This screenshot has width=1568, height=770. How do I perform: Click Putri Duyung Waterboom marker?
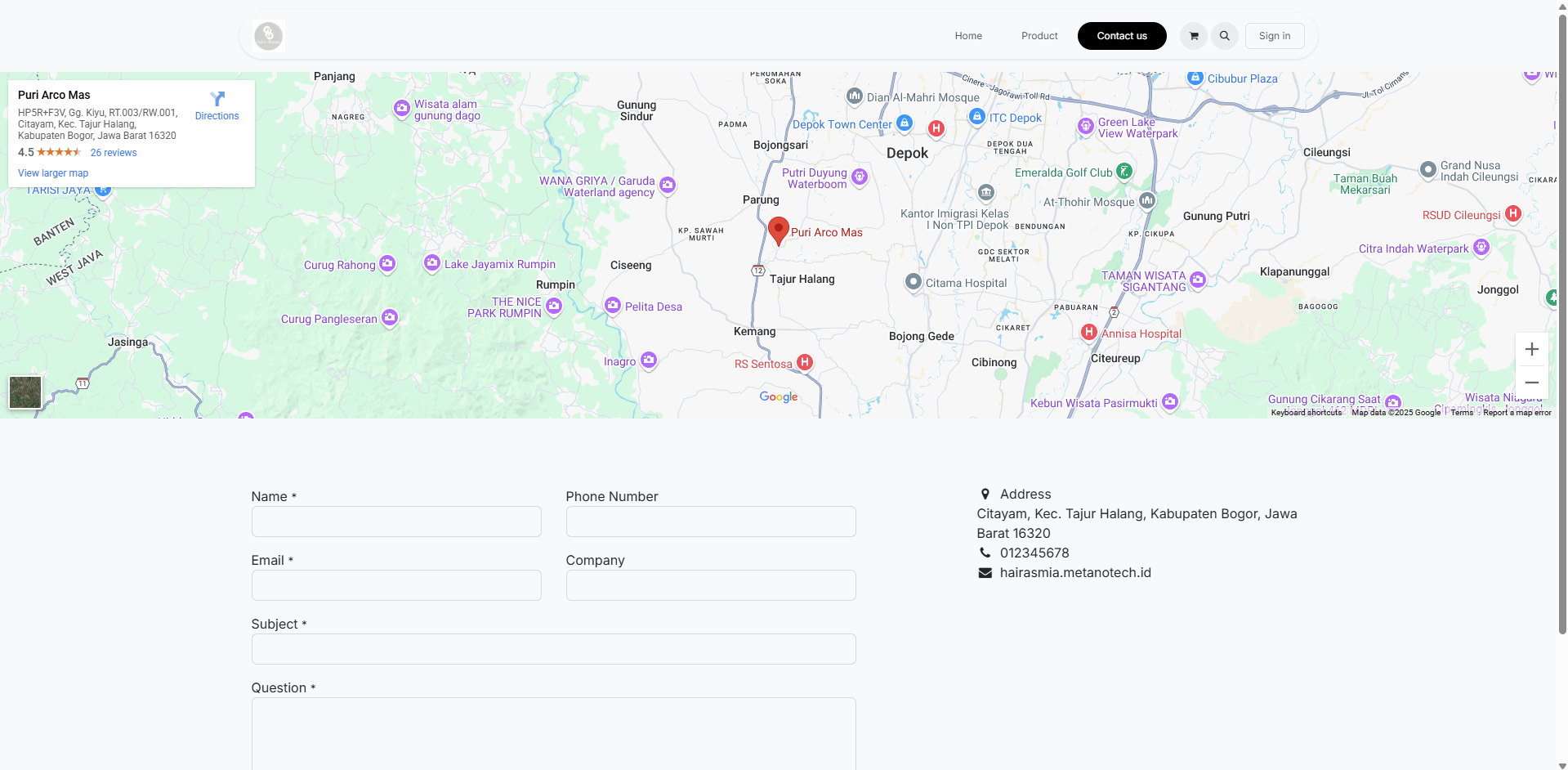click(x=860, y=177)
